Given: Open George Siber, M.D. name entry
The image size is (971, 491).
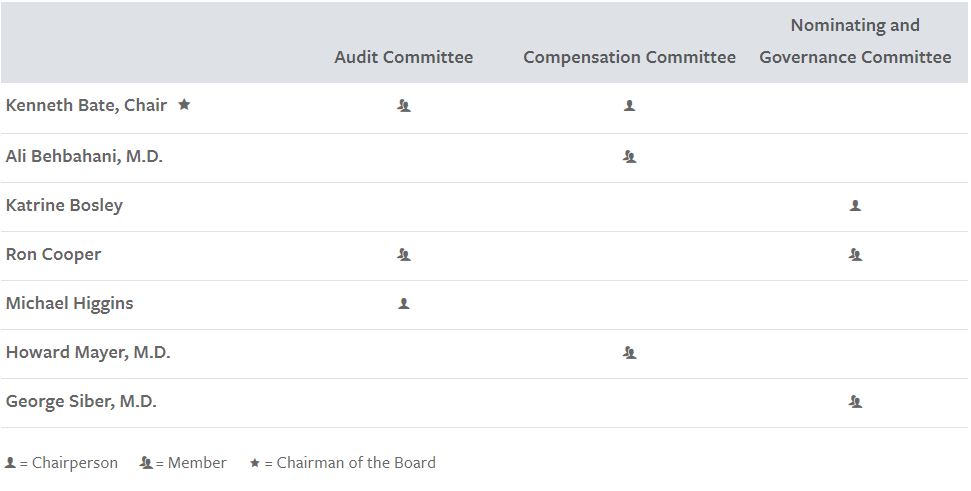Looking at the screenshot, I should click(81, 401).
